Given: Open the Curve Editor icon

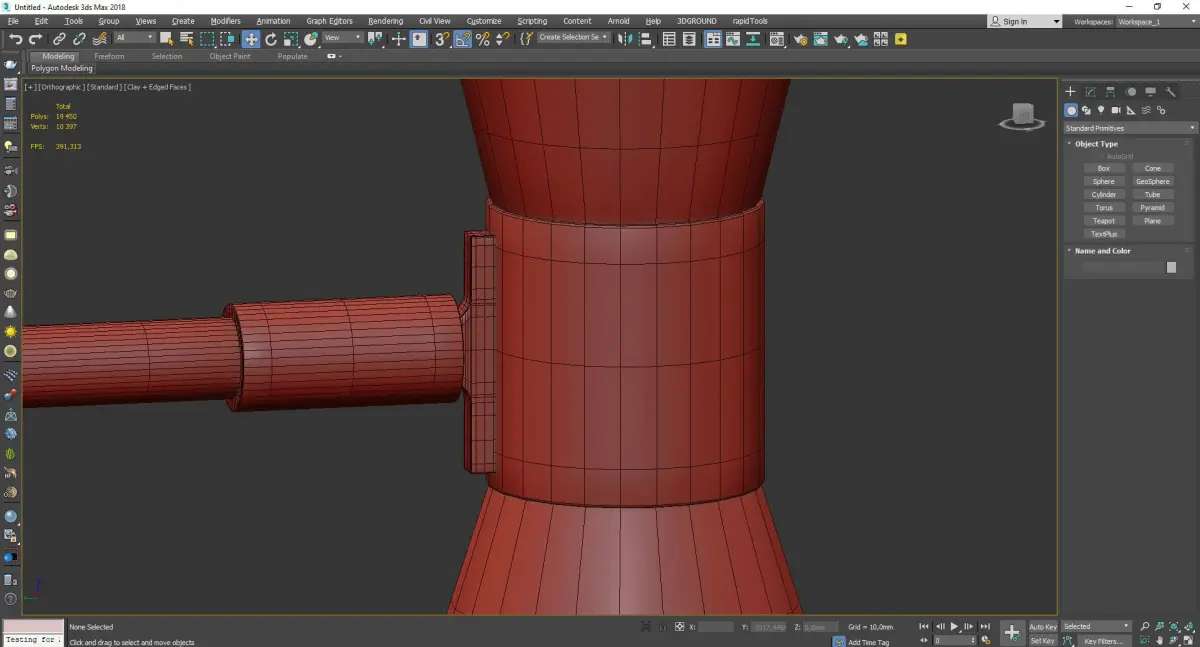Looking at the screenshot, I should (x=733, y=39).
